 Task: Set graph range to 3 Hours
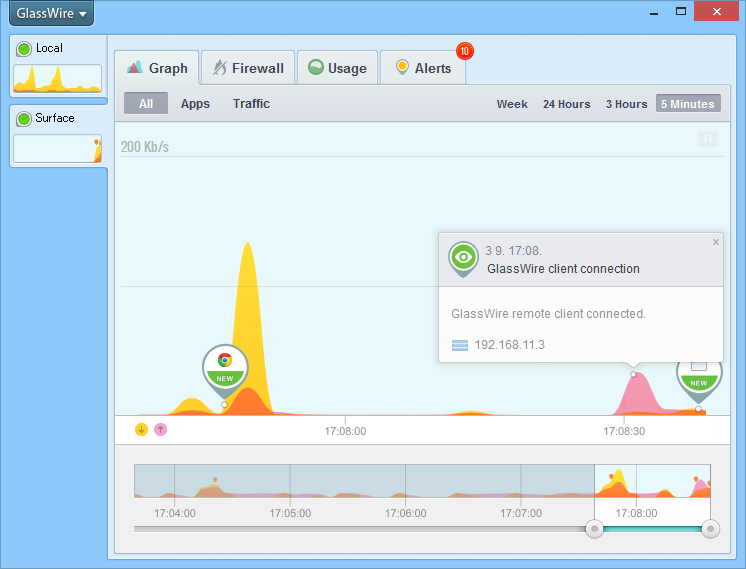[x=626, y=104]
